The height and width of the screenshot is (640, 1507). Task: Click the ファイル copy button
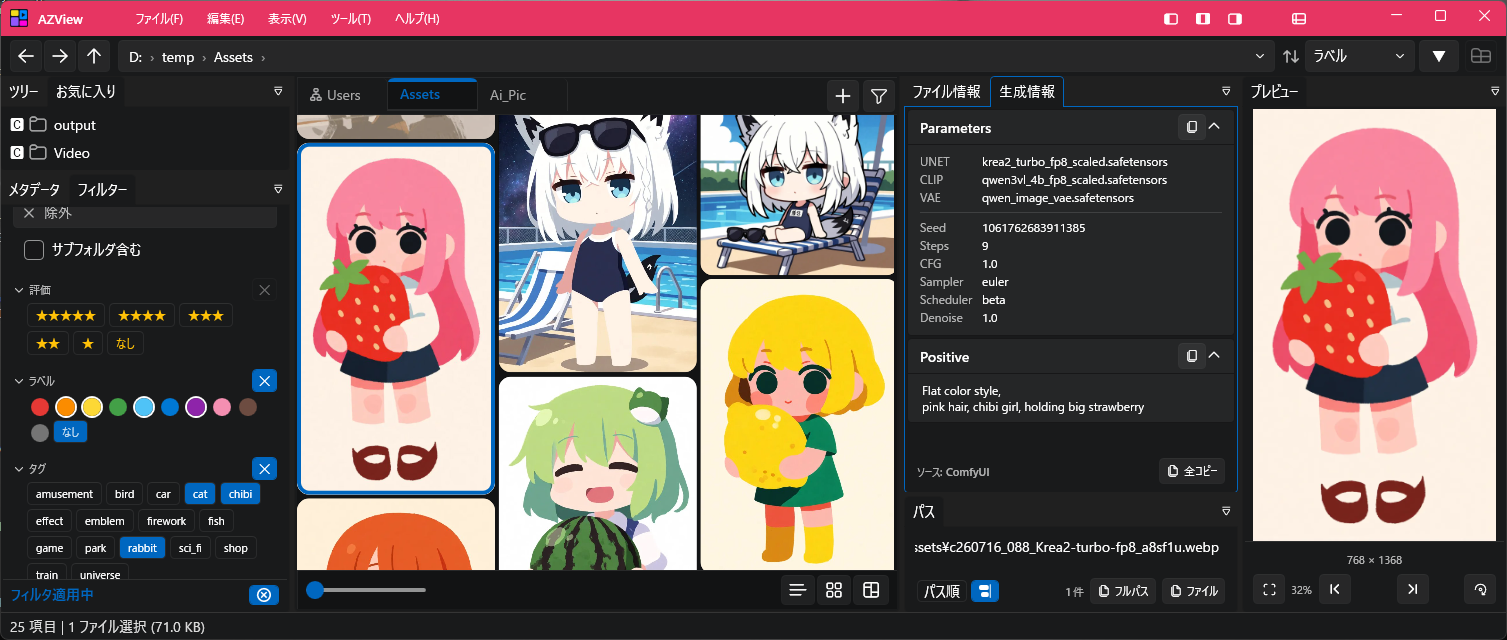pos(1193,591)
